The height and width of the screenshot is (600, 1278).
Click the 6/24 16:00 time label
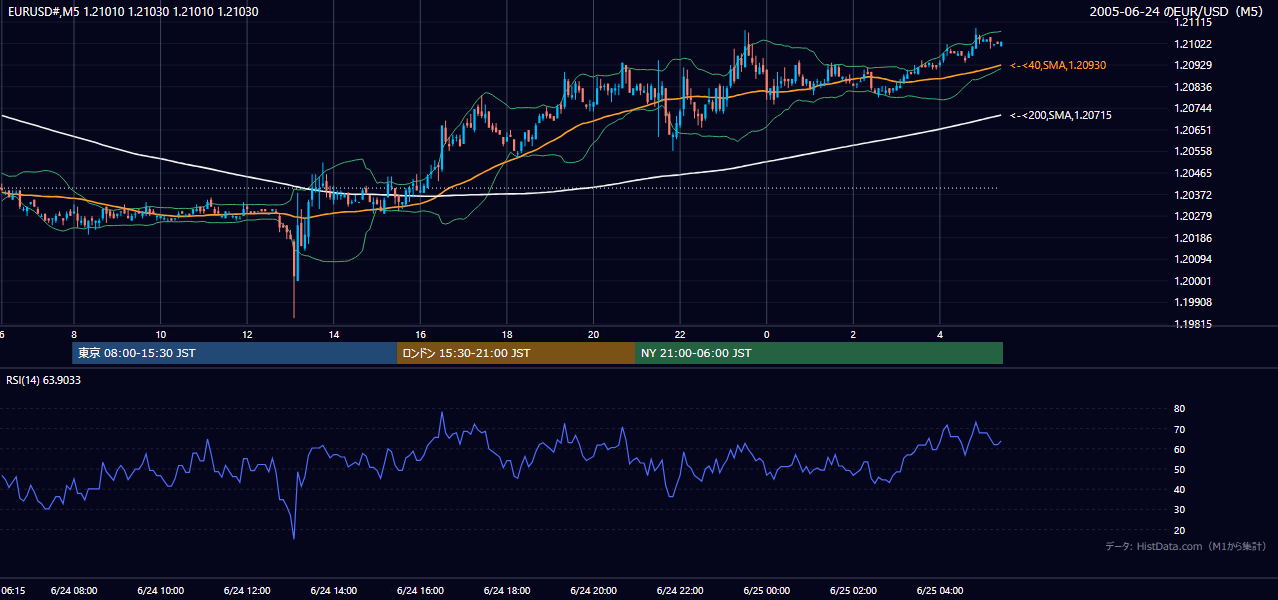420,591
